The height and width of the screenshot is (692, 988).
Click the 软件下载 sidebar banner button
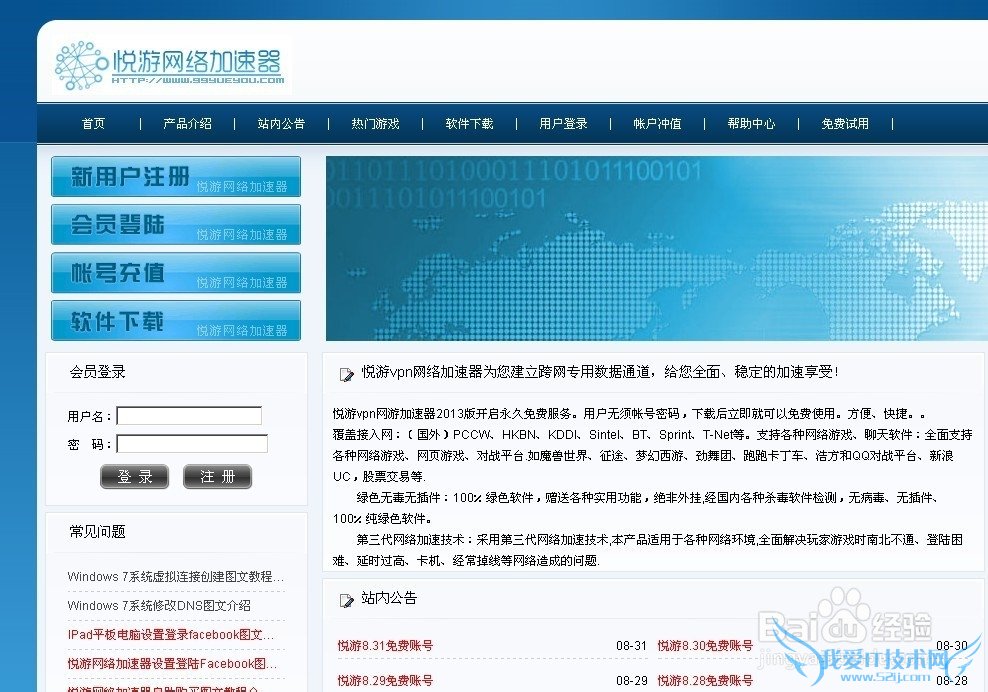[x=176, y=321]
